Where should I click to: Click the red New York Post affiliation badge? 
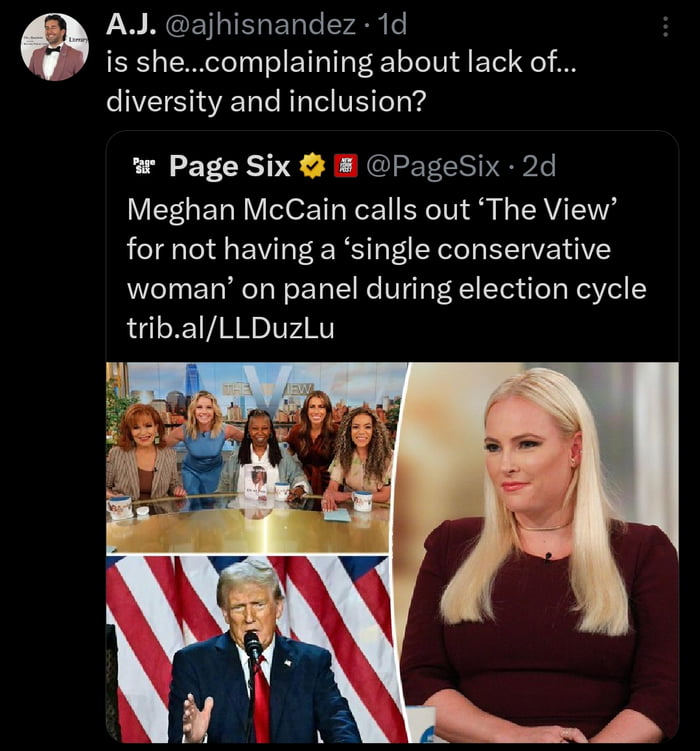(346, 166)
